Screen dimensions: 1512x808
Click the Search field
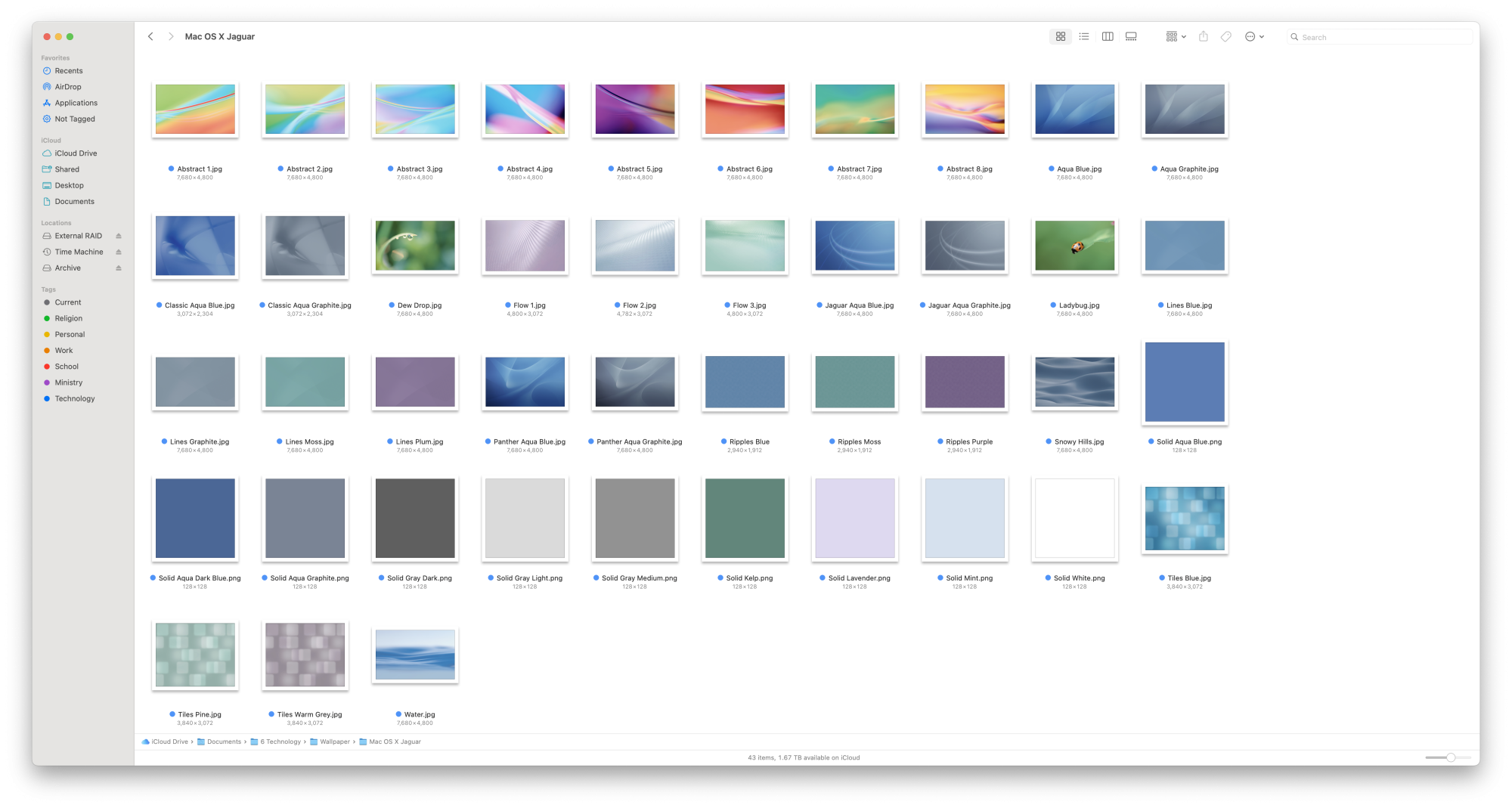click(x=1380, y=37)
